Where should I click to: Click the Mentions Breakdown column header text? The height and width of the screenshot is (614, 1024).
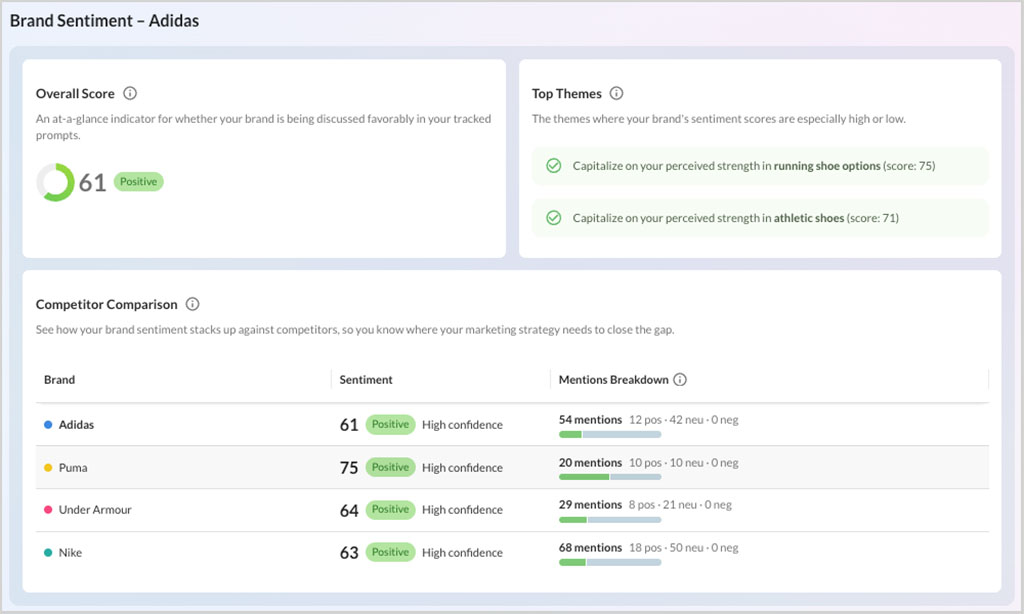point(613,380)
